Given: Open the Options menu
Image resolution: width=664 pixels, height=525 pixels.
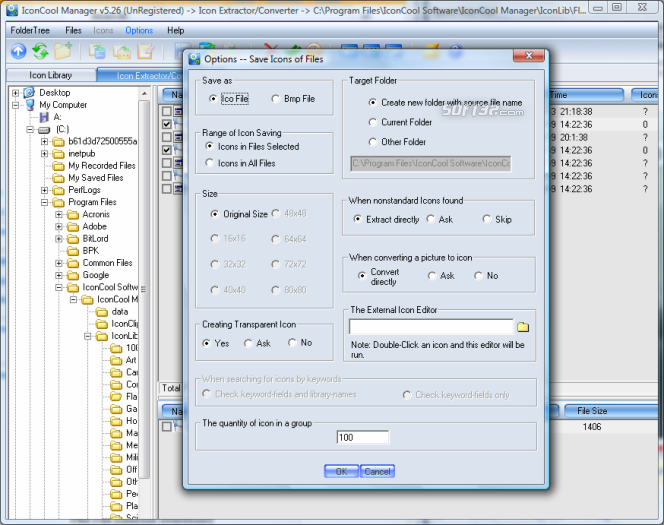Looking at the screenshot, I should click(x=139, y=30).
